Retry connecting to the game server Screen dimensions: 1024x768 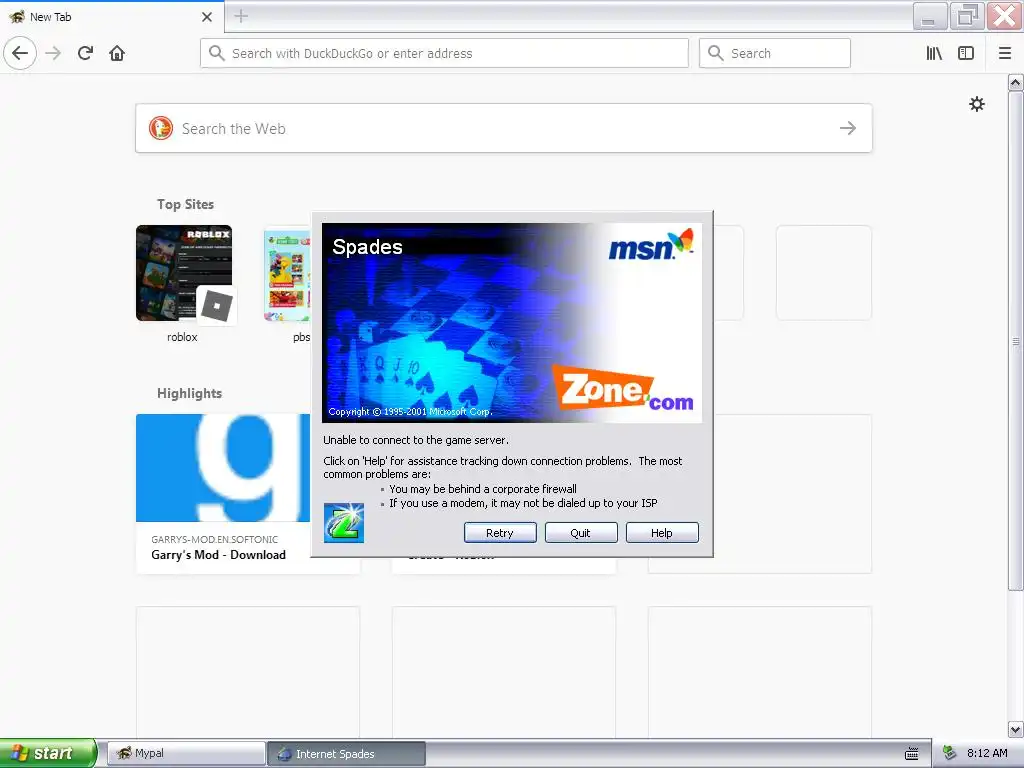500,533
